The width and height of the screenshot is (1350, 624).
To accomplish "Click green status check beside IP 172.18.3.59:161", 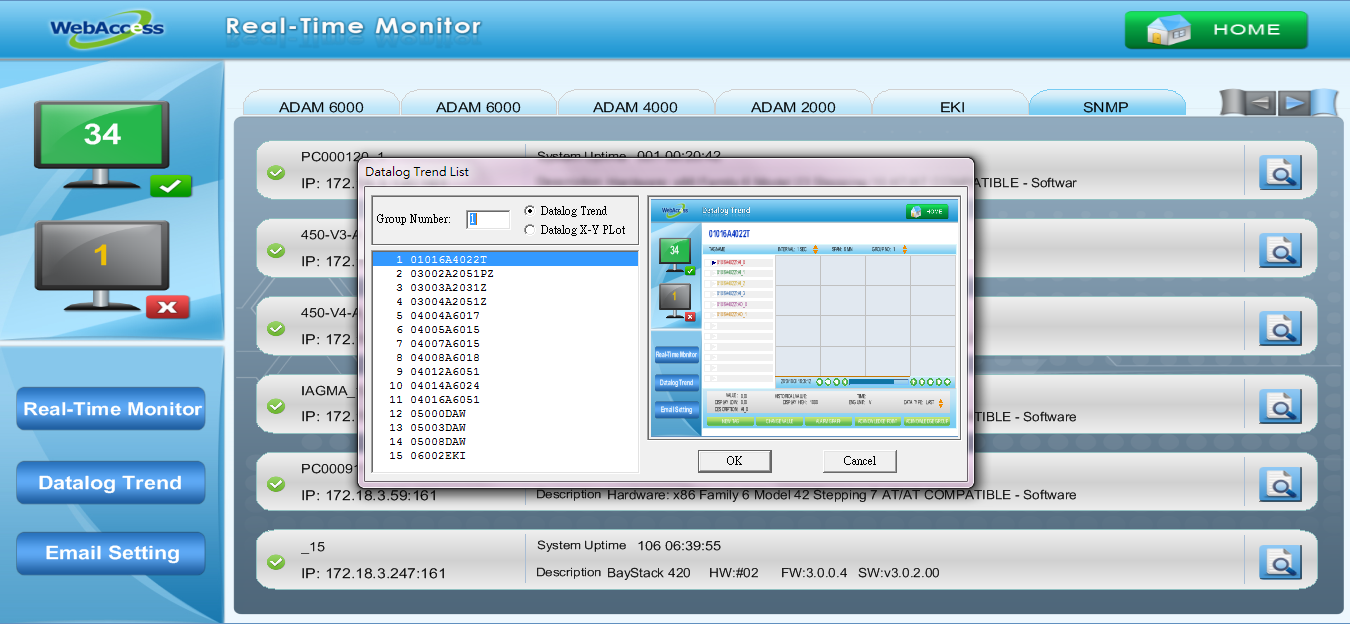I will point(276,484).
